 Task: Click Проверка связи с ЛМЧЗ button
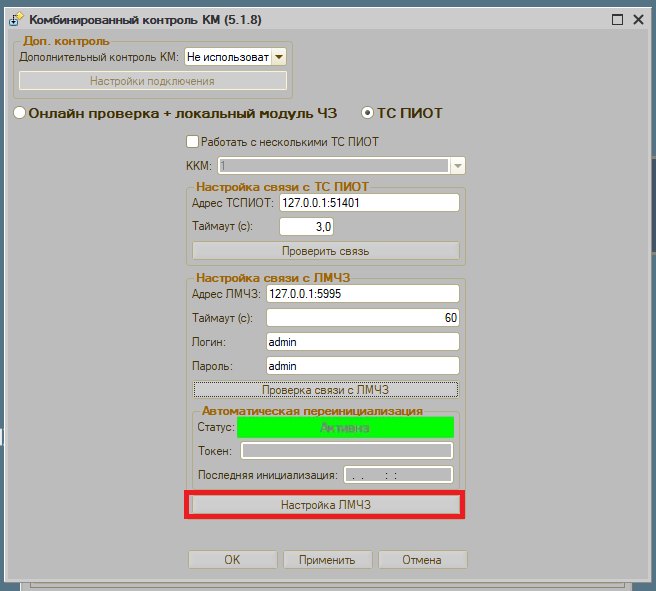(325, 390)
